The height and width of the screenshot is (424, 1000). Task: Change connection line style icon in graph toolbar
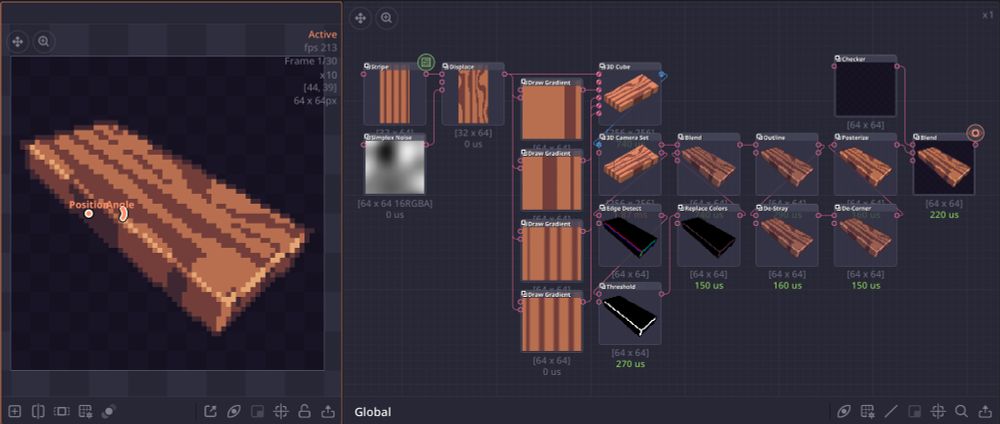[891, 411]
